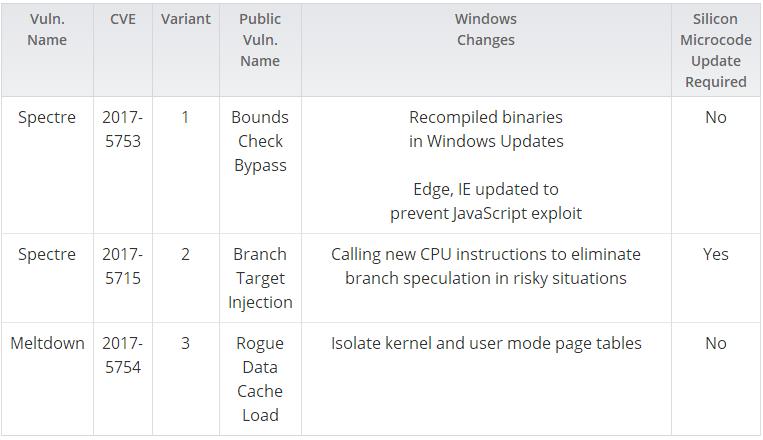
Task: Click the Meltdown vulnerability name cell
Action: pyautogui.click(x=47, y=343)
